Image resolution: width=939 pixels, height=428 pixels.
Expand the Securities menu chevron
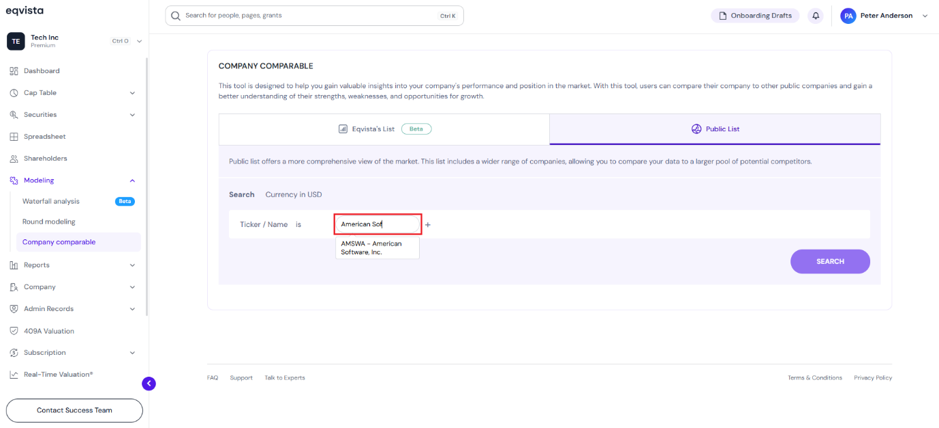(132, 114)
